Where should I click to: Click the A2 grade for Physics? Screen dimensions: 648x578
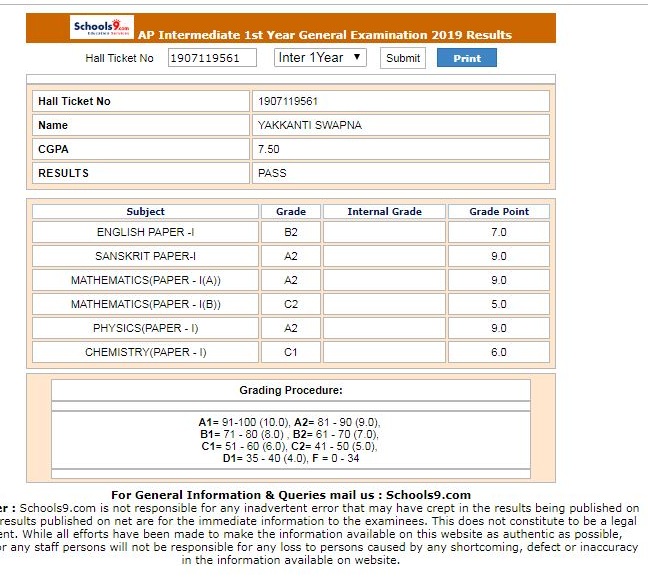coord(291,328)
